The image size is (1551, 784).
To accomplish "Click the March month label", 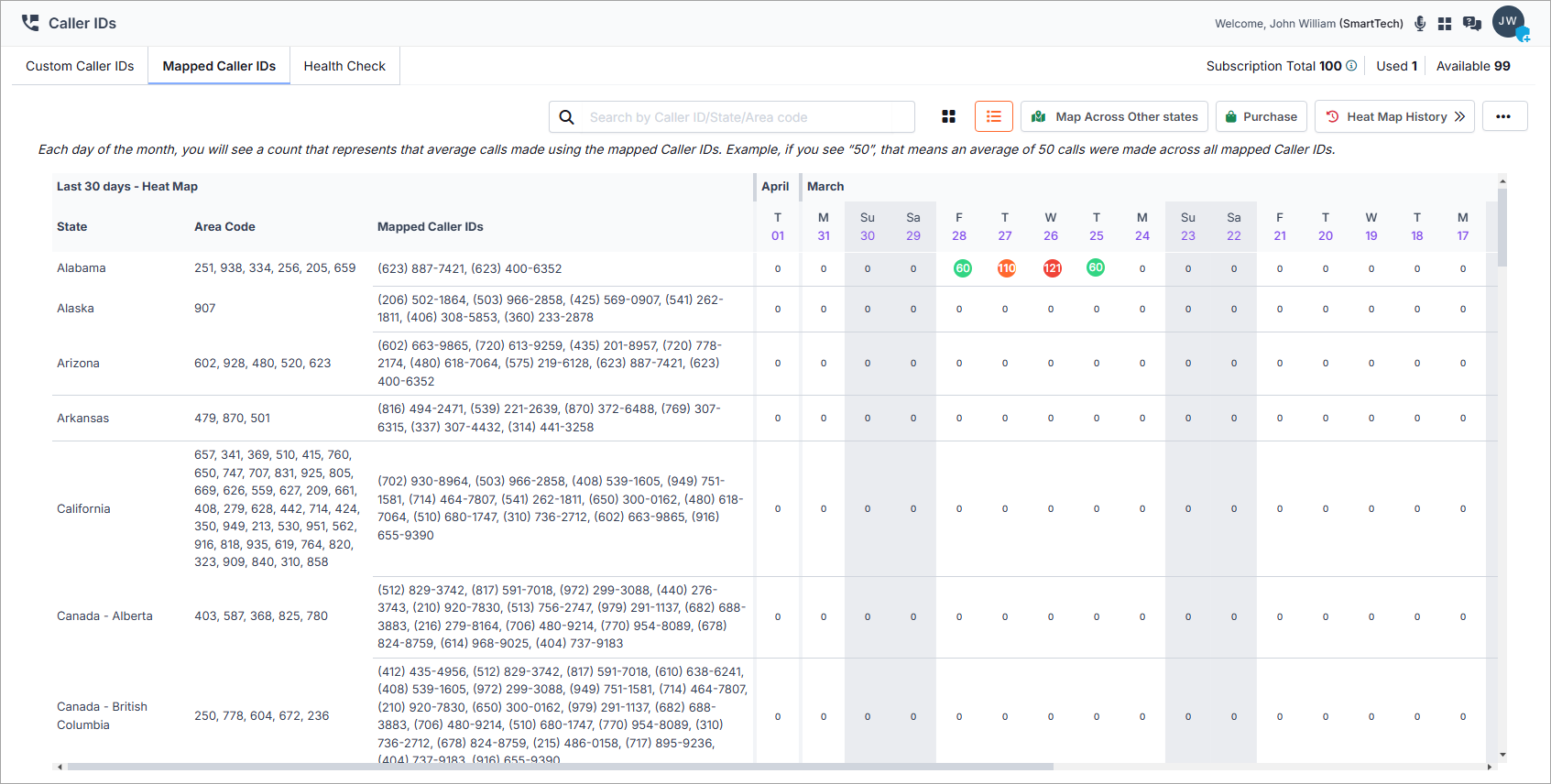I will pyautogui.click(x=825, y=186).
